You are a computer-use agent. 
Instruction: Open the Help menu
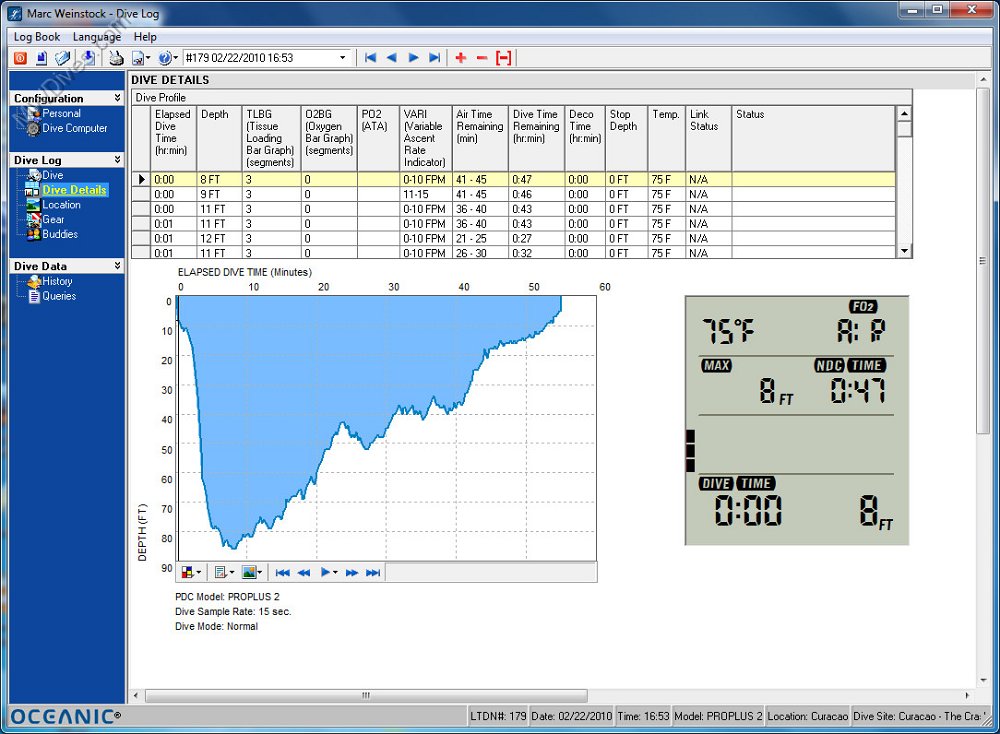click(145, 37)
